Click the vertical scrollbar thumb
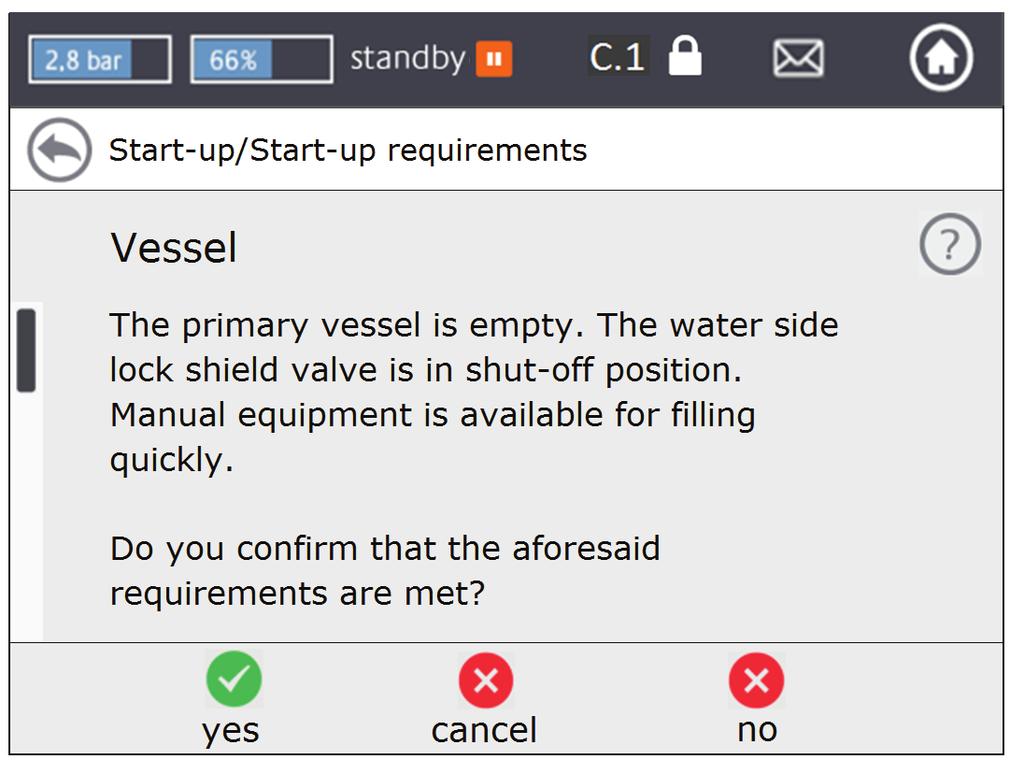Viewport: 1024px width, 774px height. click(x=26, y=350)
